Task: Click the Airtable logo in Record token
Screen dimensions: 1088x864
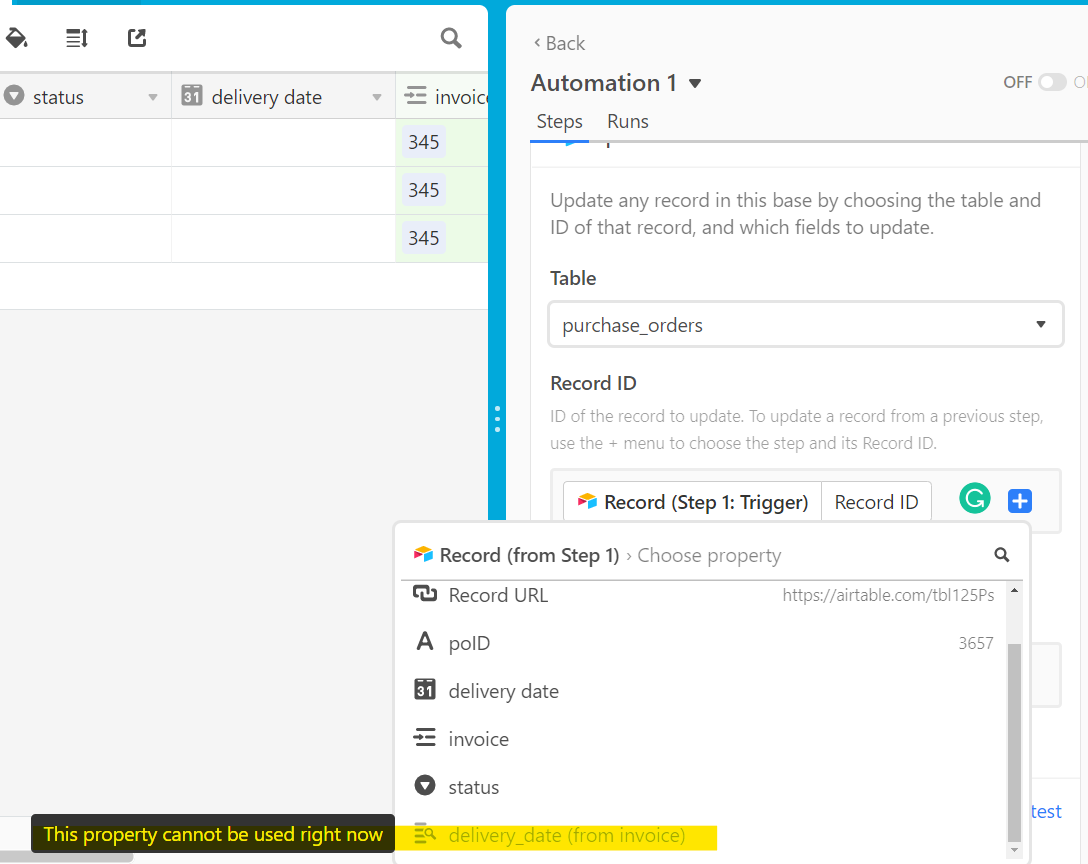Action: point(587,501)
